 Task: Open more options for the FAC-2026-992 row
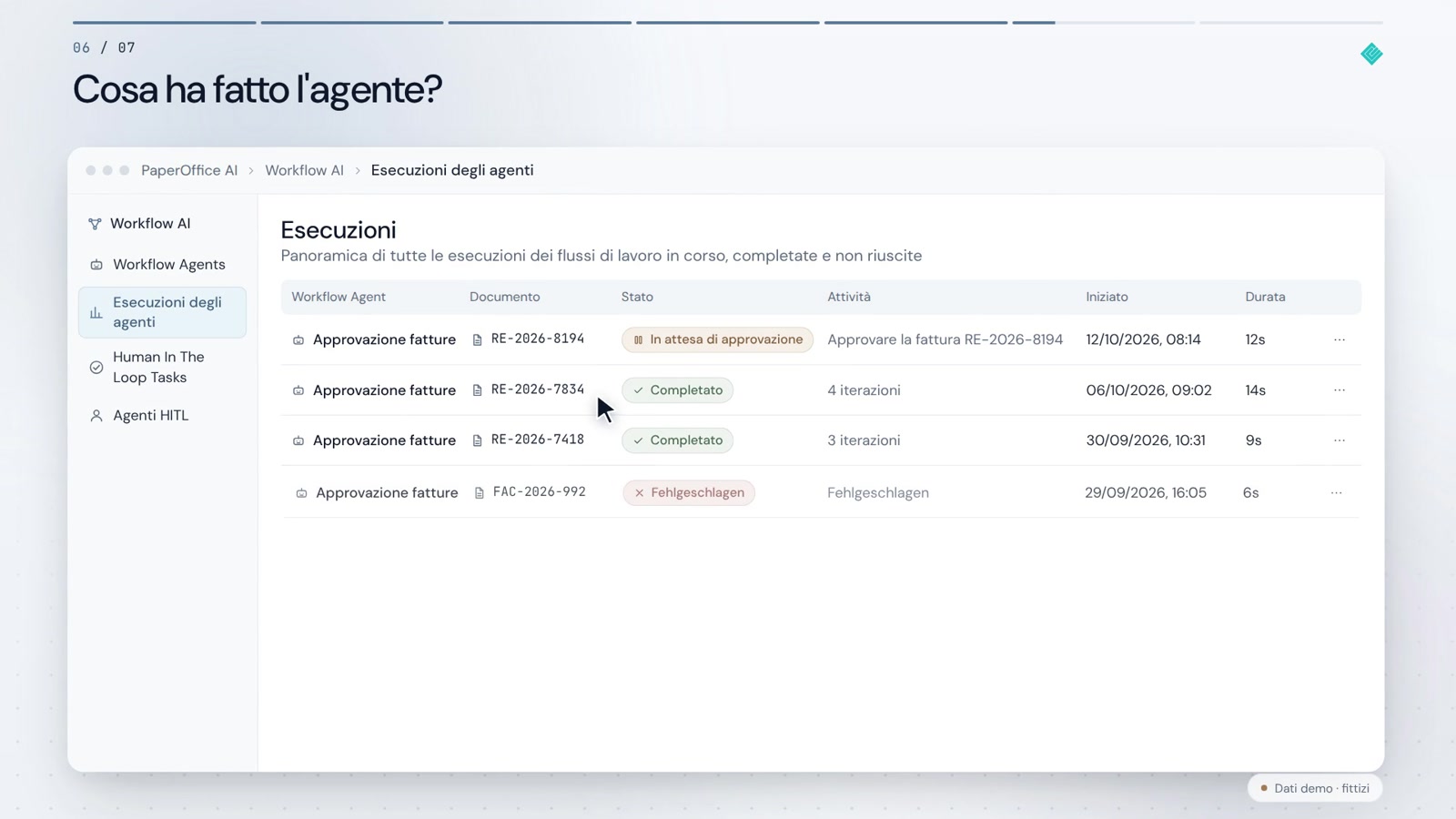pyautogui.click(x=1337, y=493)
